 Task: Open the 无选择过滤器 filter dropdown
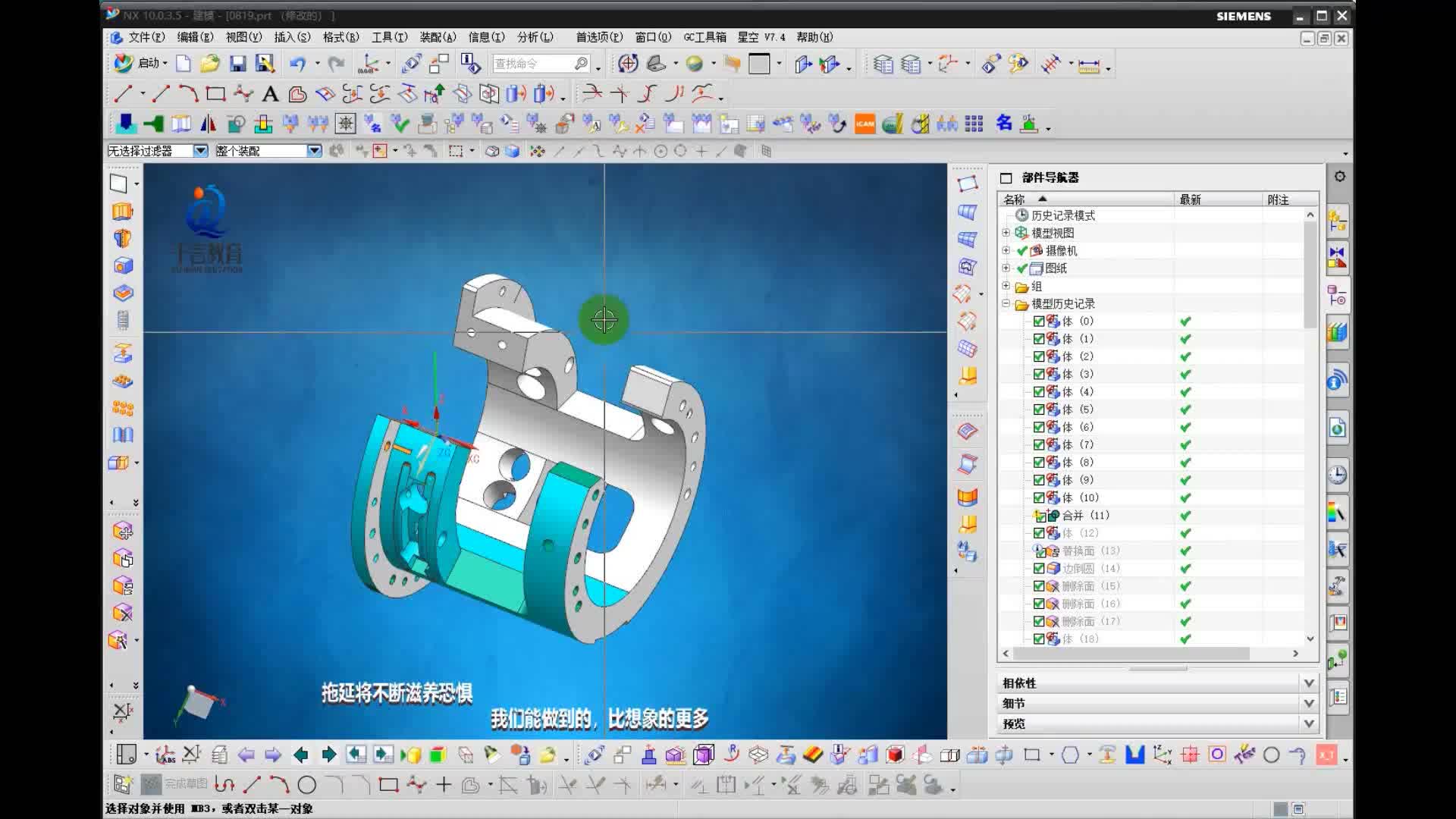point(200,151)
